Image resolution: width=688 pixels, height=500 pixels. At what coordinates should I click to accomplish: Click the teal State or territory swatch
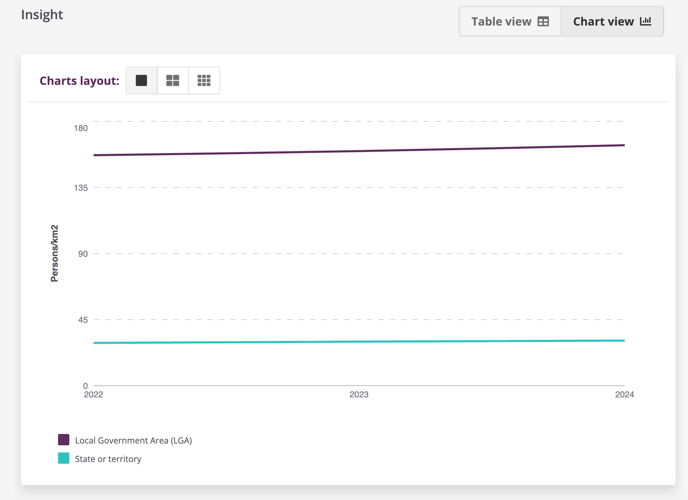click(x=64, y=459)
